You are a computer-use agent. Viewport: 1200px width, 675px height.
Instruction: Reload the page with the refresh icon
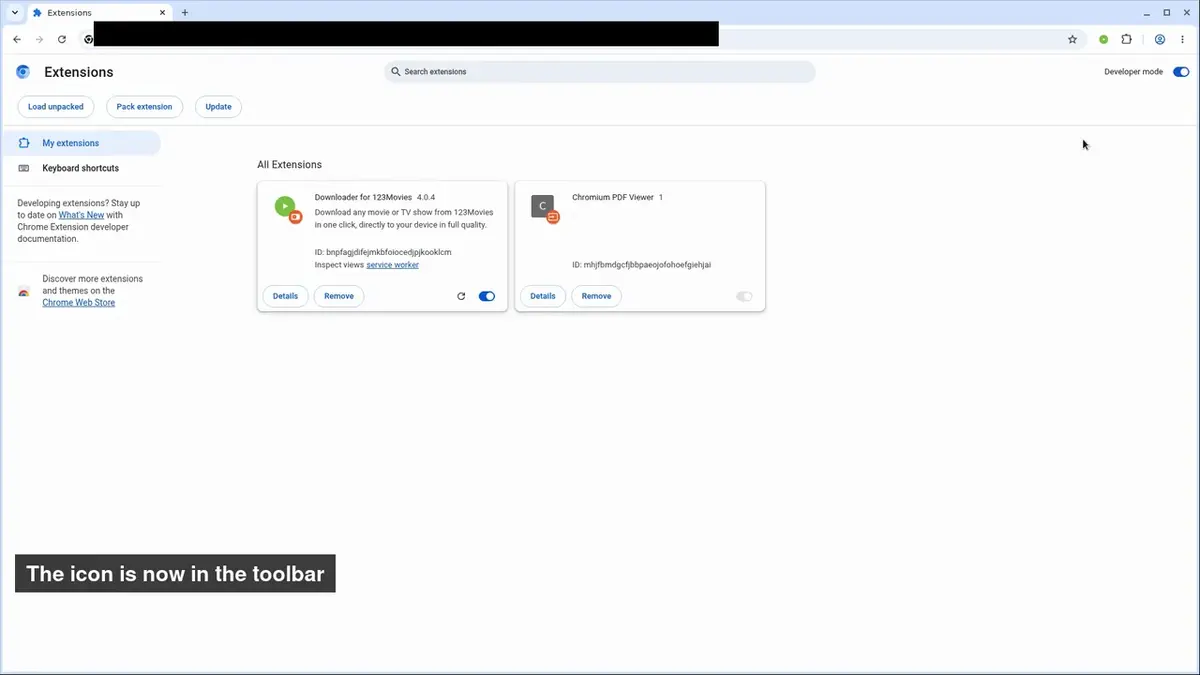tap(62, 39)
